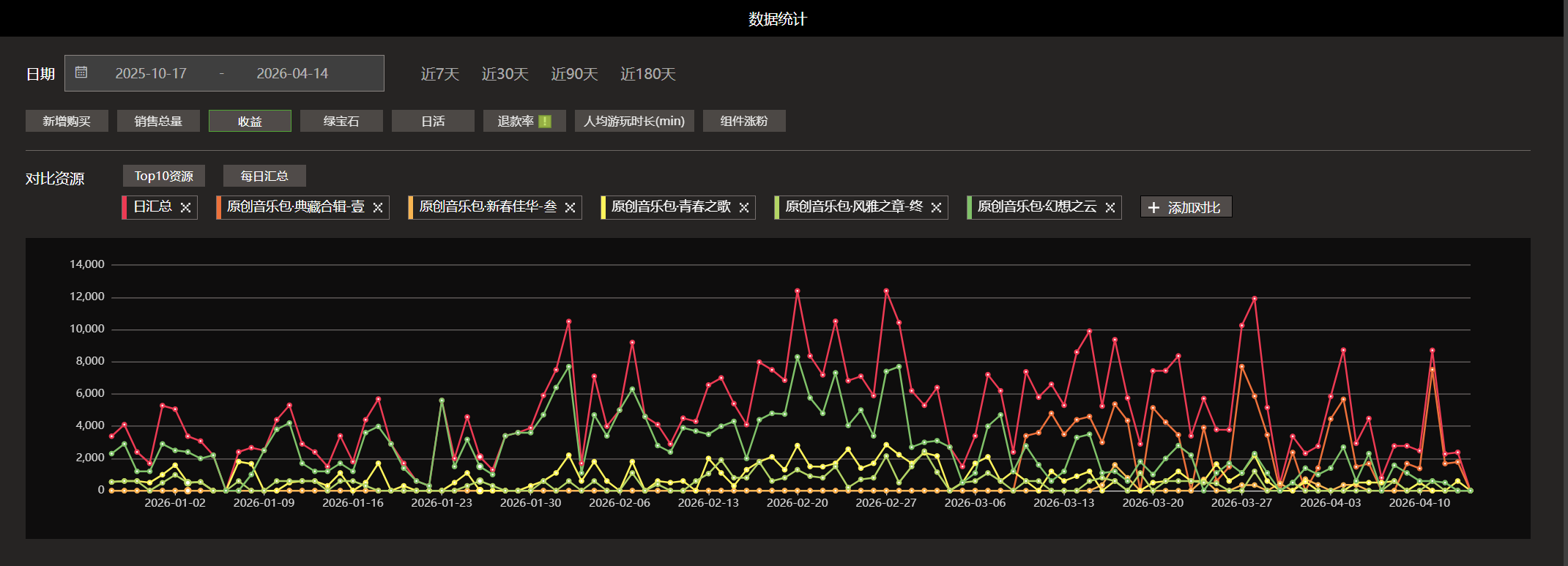1568x566 pixels.
Task: Remove 原创音乐包·典藏合辑-壹 from comparison
Action: coord(378,207)
